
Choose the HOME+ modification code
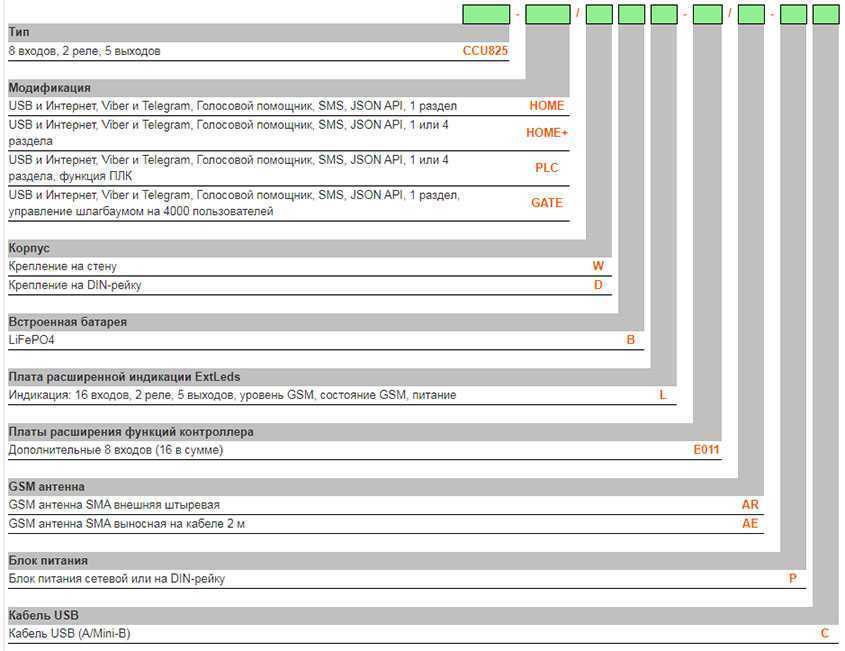pos(546,133)
